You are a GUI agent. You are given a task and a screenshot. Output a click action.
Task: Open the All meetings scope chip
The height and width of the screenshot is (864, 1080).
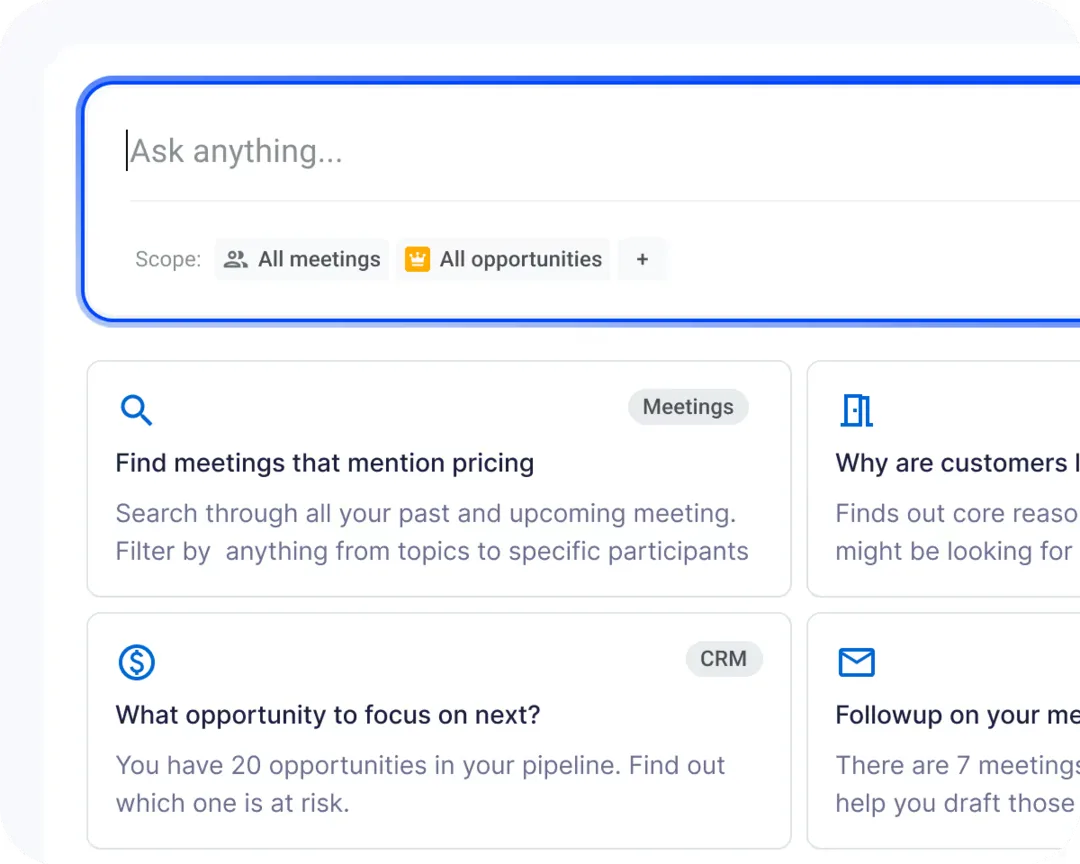(x=302, y=259)
